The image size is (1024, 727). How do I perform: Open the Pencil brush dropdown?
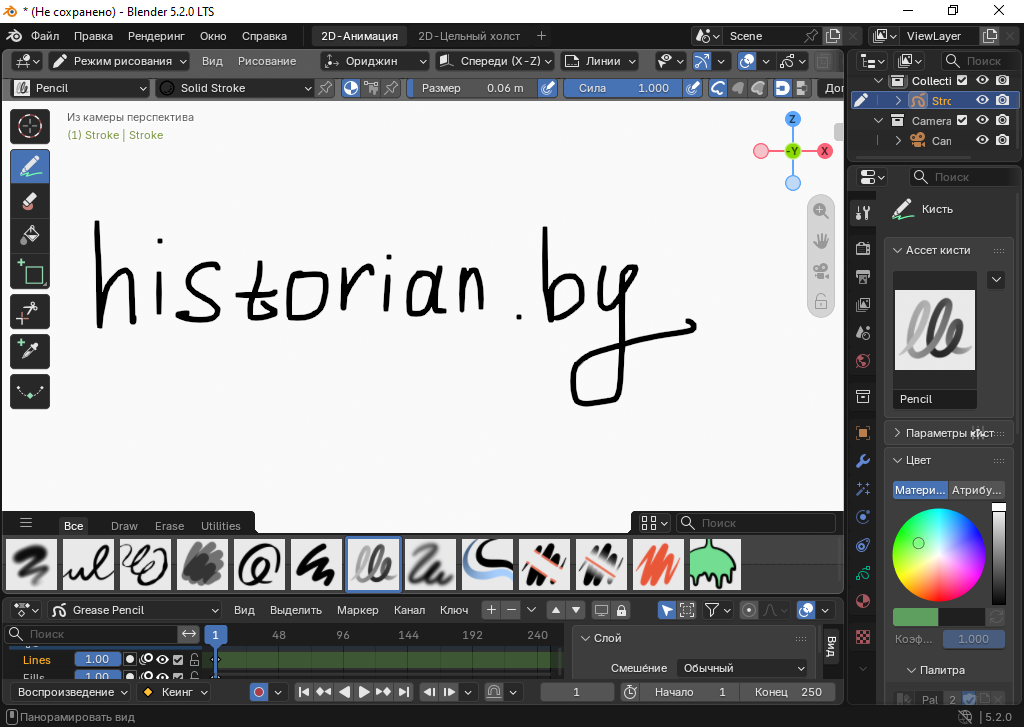click(81, 88)
